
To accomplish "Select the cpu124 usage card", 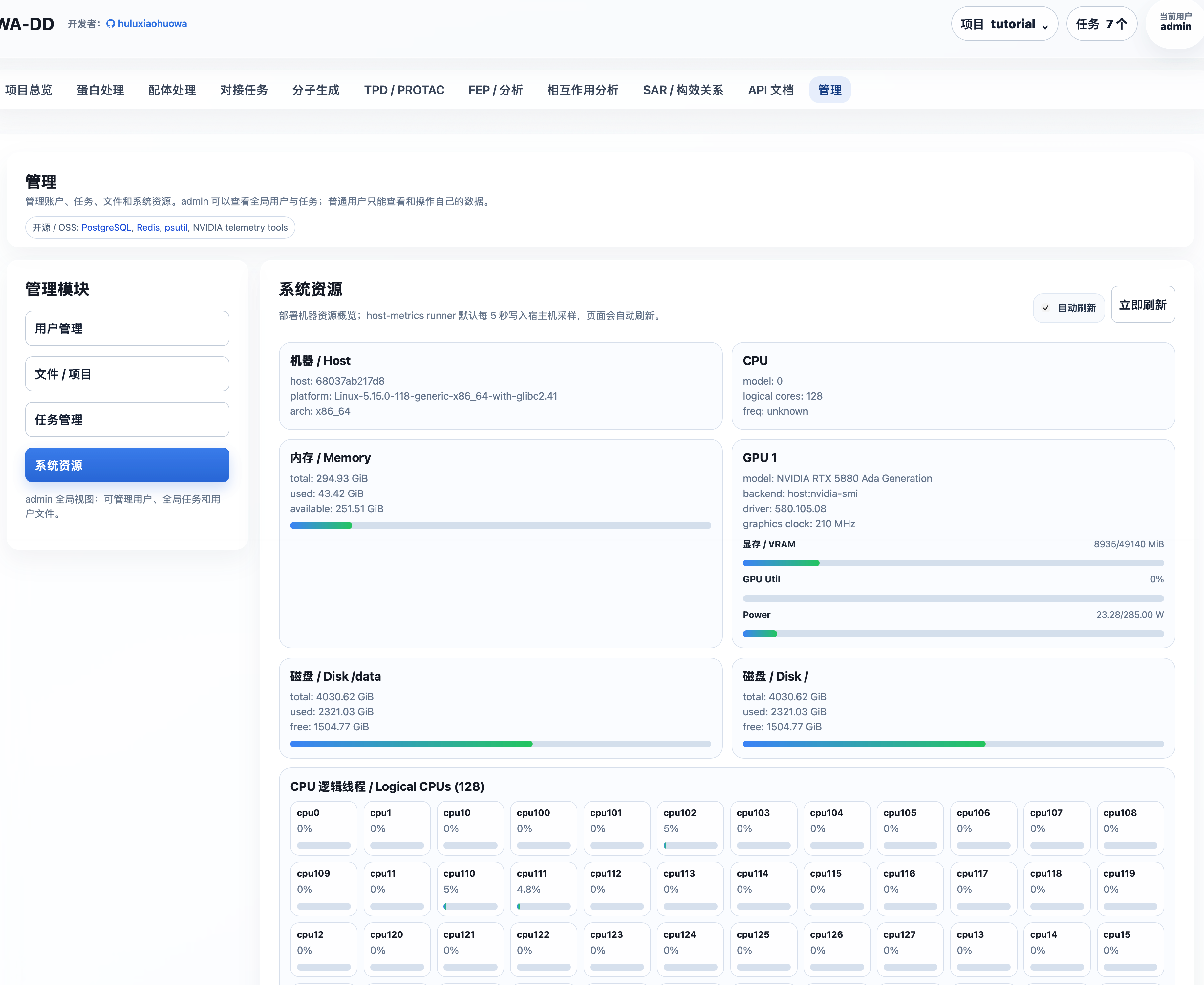I will (x=690, y=950).
